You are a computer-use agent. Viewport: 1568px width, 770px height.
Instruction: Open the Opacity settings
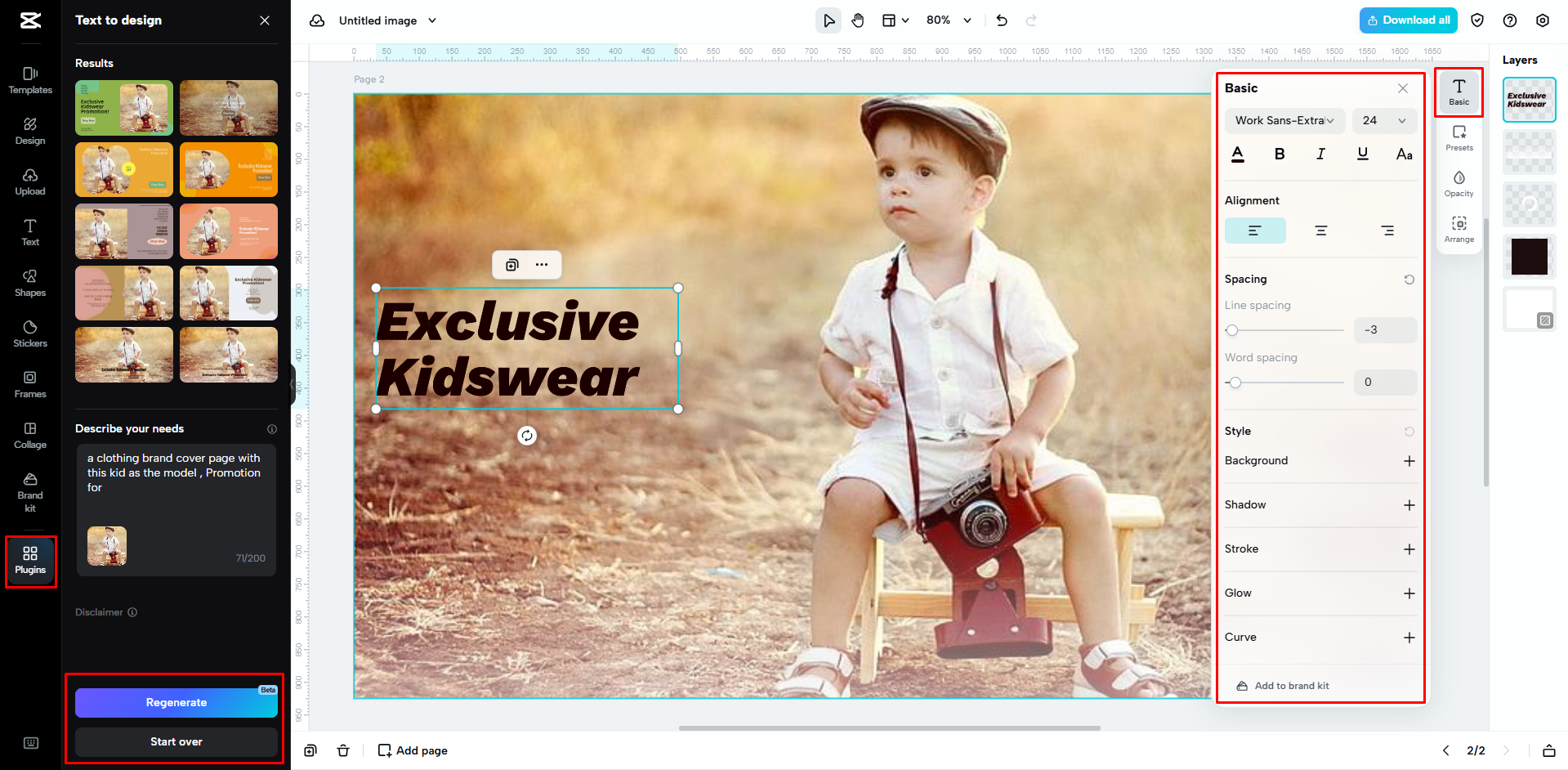[1459, 183]
